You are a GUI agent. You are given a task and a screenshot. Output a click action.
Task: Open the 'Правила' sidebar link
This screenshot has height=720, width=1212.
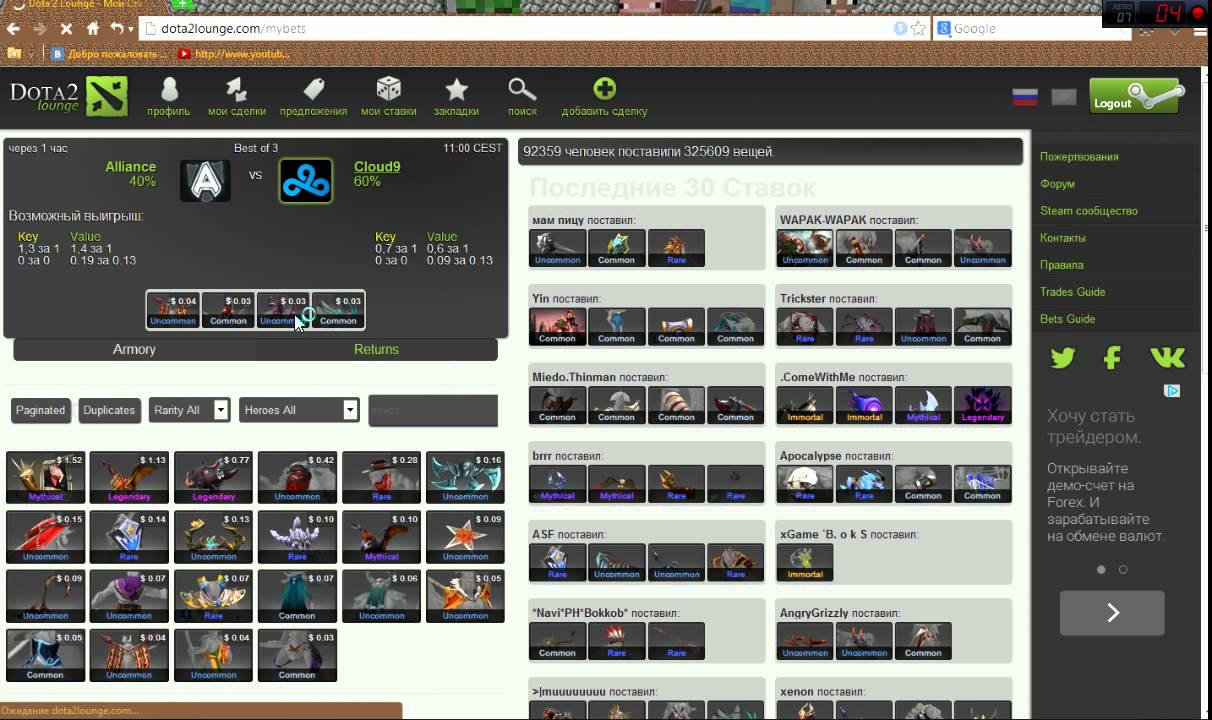(x=1061, y=265)
